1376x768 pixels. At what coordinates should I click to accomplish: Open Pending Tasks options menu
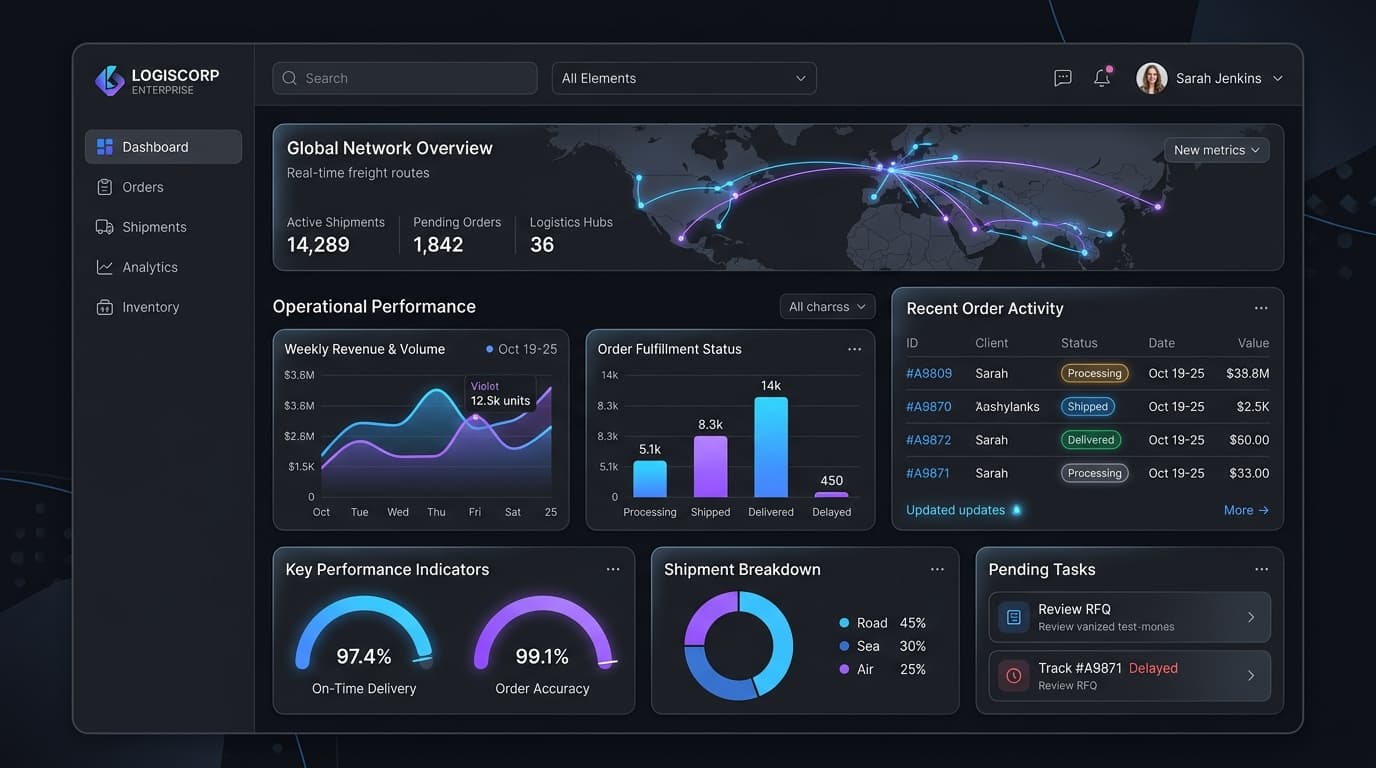[x=1262, y=569]
